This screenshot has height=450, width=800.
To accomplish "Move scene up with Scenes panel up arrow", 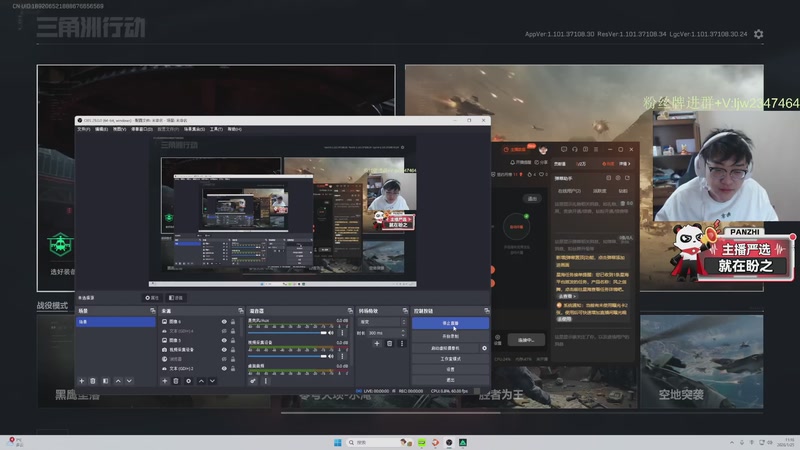I will click(118, 381).
